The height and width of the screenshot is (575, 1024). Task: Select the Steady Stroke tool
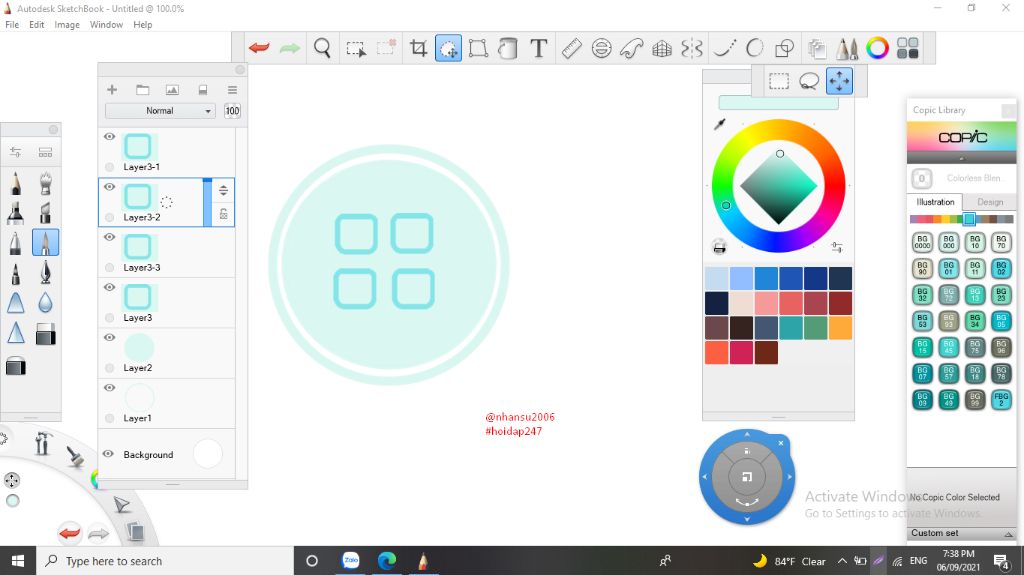coord(724,48)
